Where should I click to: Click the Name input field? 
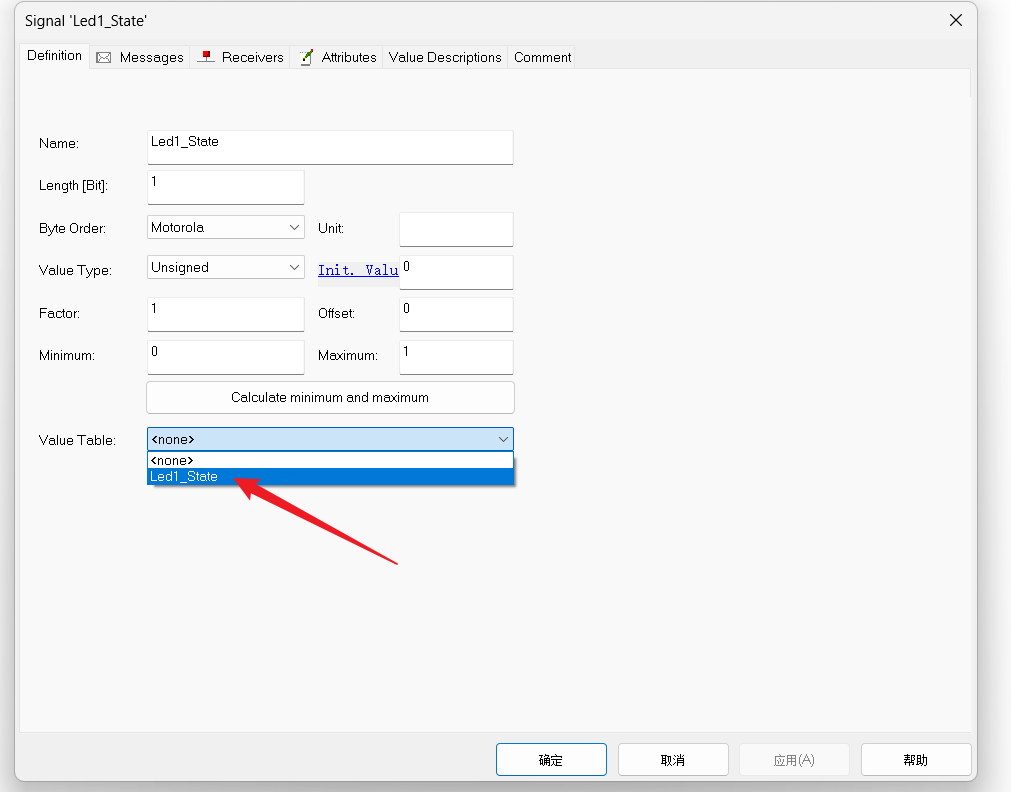pyautogui.click(x=330, y=148)
